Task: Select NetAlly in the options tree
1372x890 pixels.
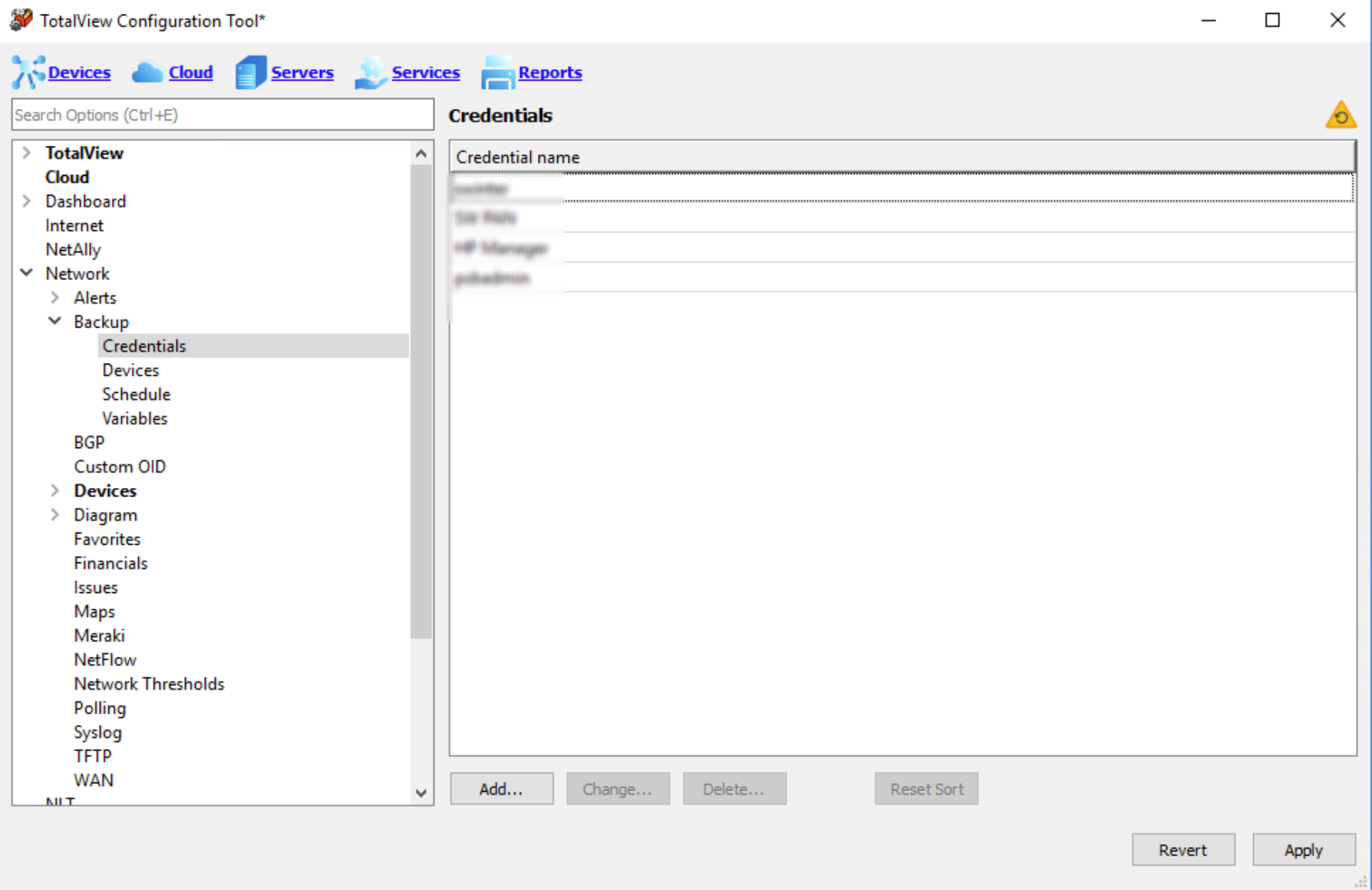Action: click(73, 249)
